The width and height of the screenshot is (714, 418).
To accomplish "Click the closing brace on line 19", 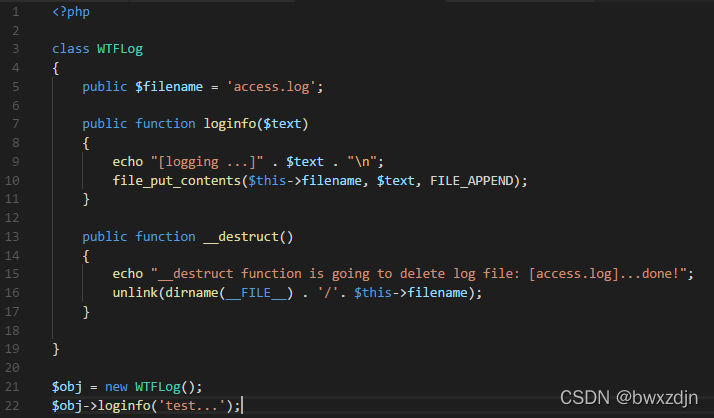I will click(56, 349).
